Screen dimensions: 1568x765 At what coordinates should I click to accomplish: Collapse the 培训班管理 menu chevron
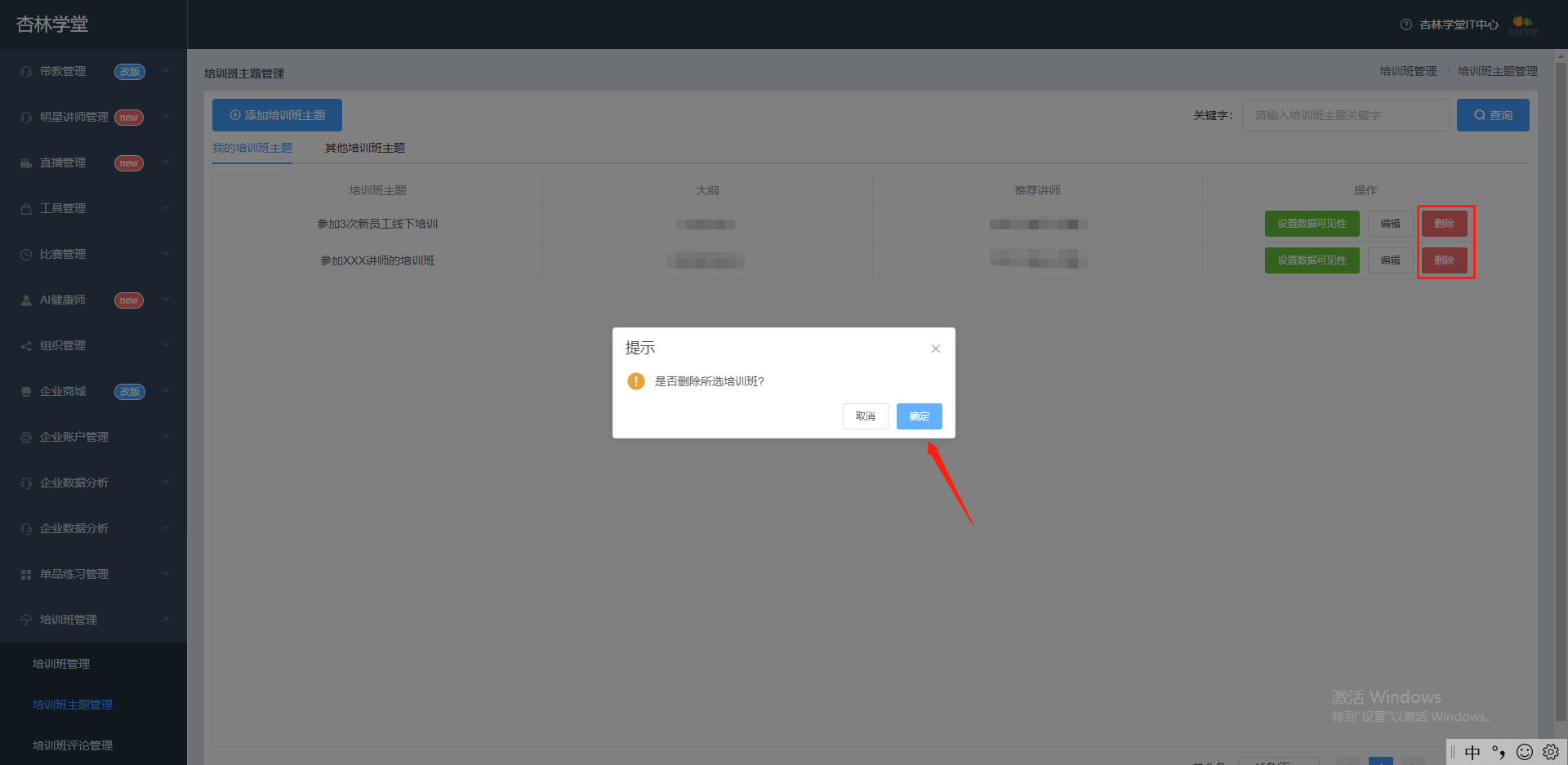tap(166, 620)
